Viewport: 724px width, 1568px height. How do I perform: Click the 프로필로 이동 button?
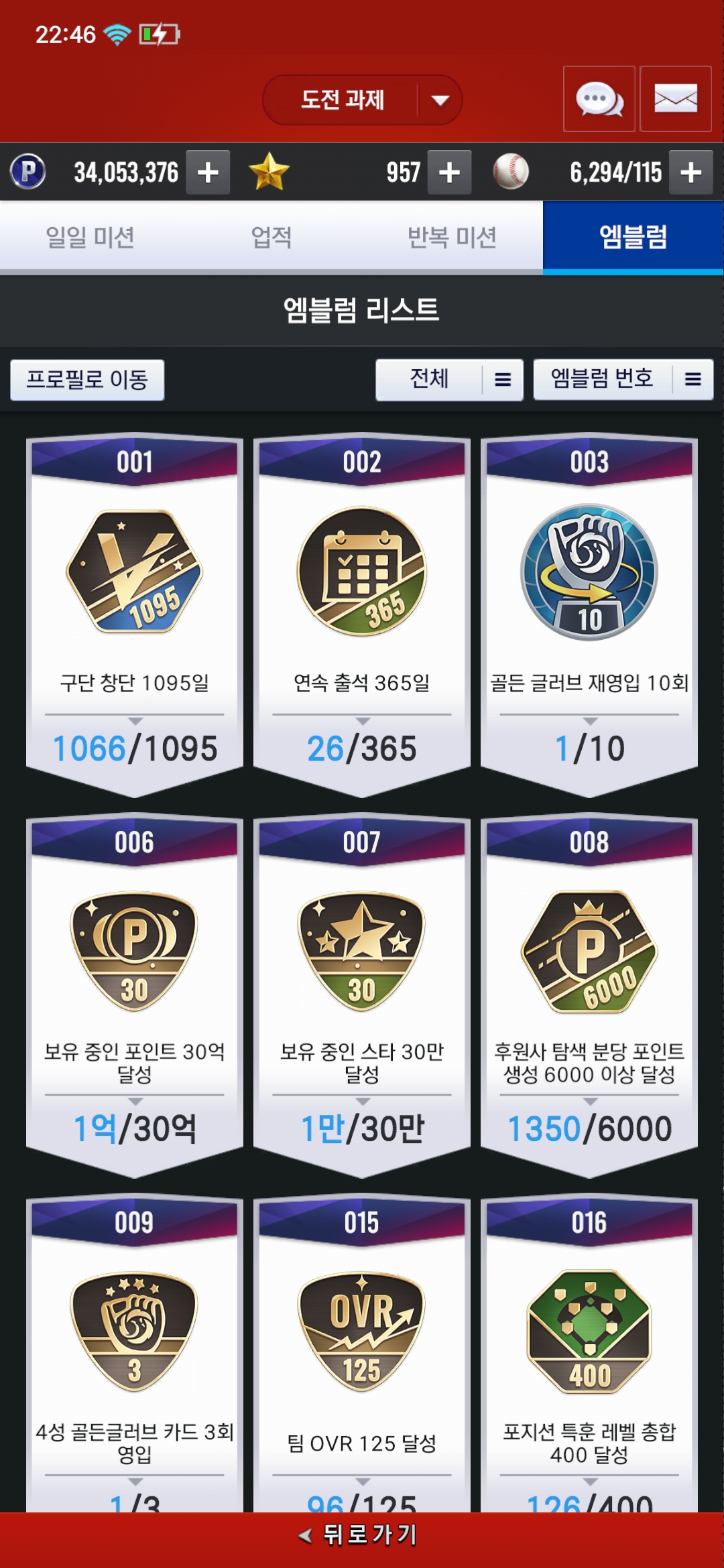87,380
